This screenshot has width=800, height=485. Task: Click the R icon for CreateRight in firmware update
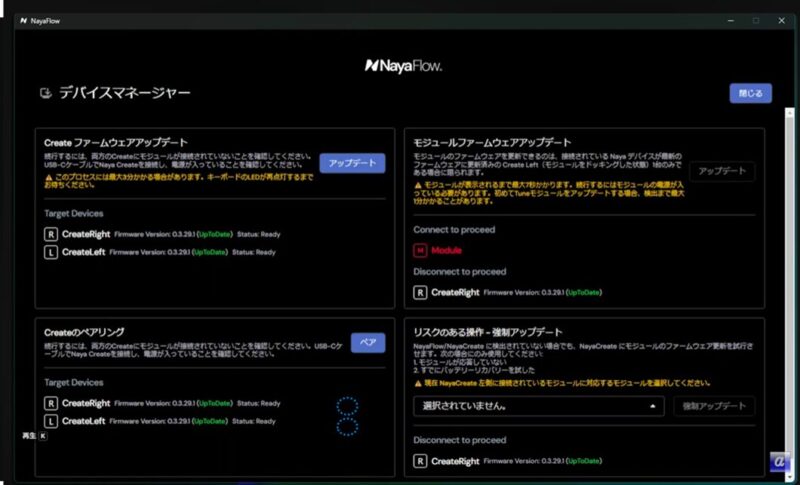tap(50, 234)
